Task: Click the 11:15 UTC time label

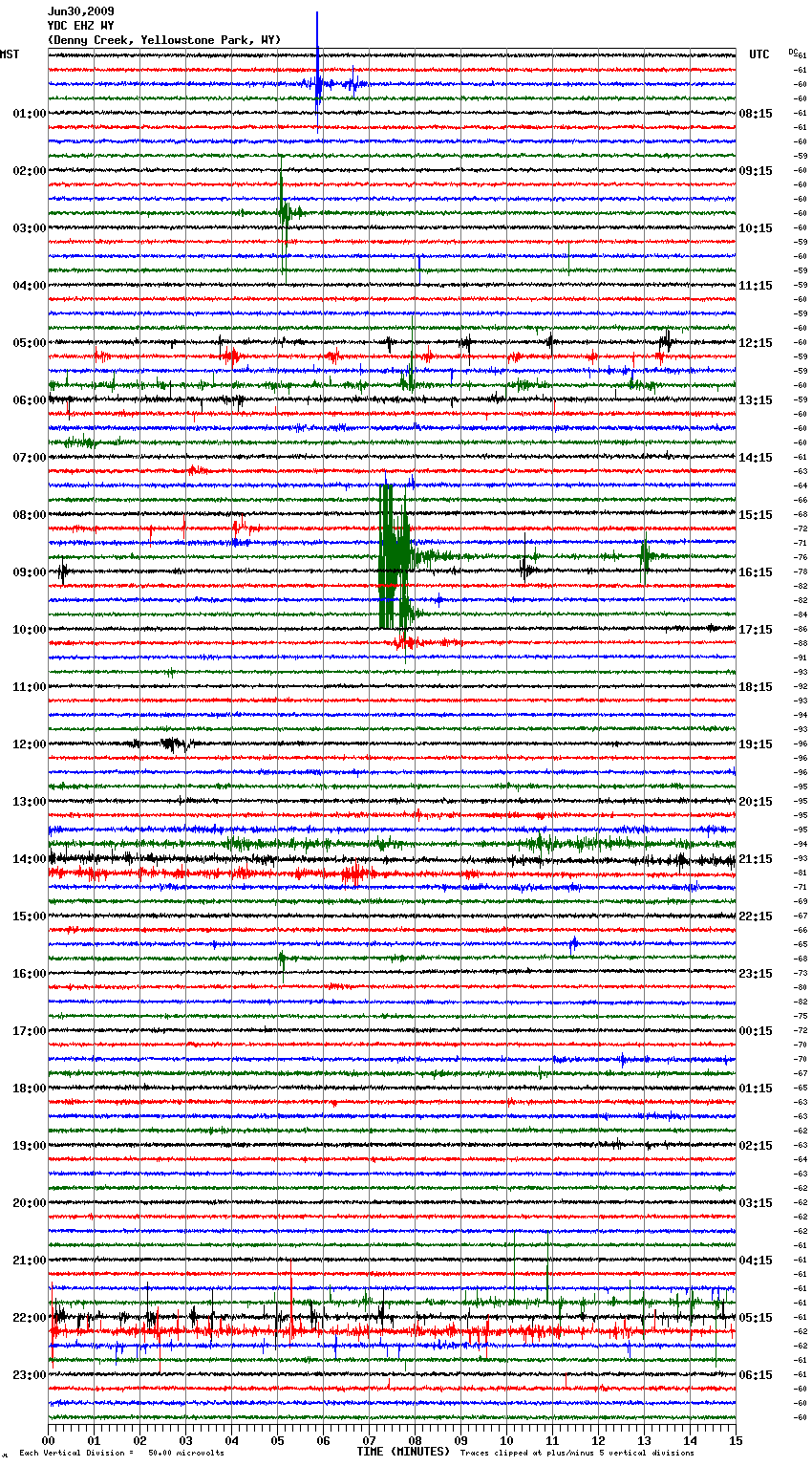Action: pos(756,286)
